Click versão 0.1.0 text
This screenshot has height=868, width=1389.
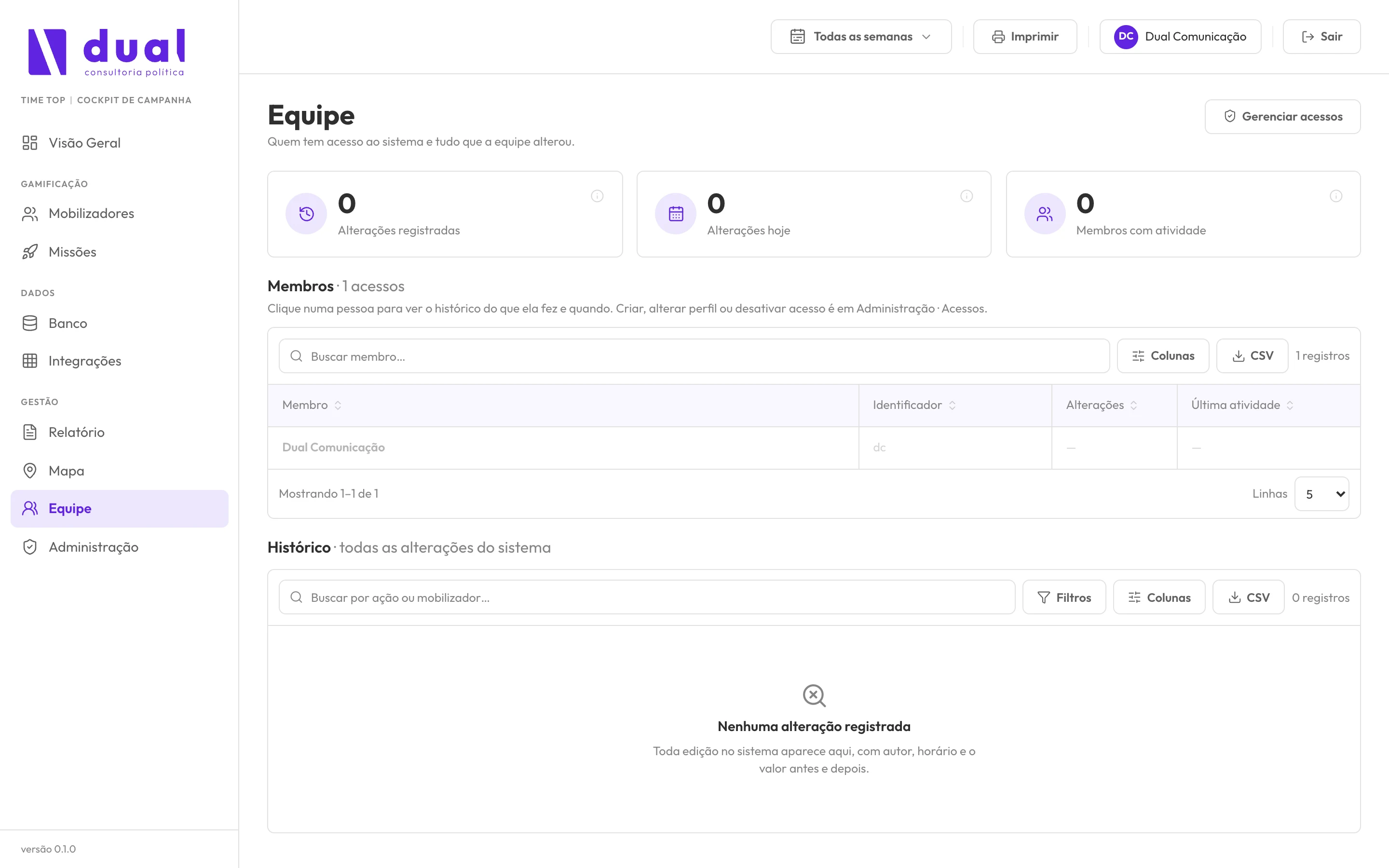[x=48, y=849]
